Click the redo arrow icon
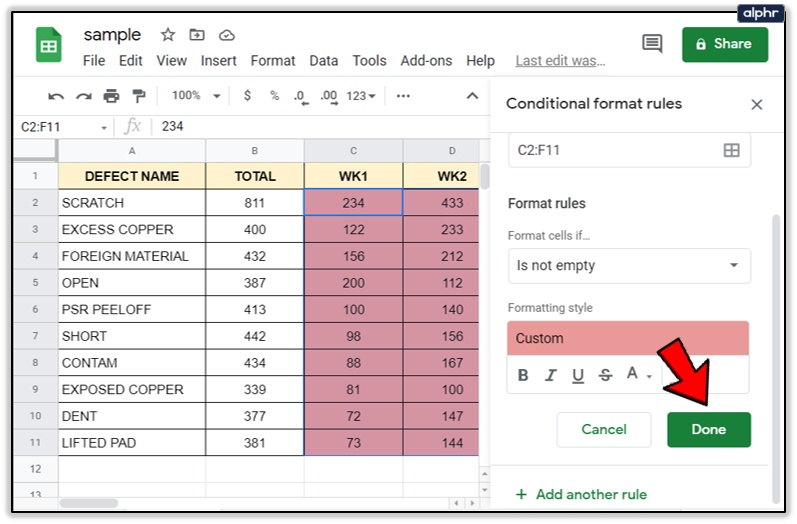 point(84,96)
